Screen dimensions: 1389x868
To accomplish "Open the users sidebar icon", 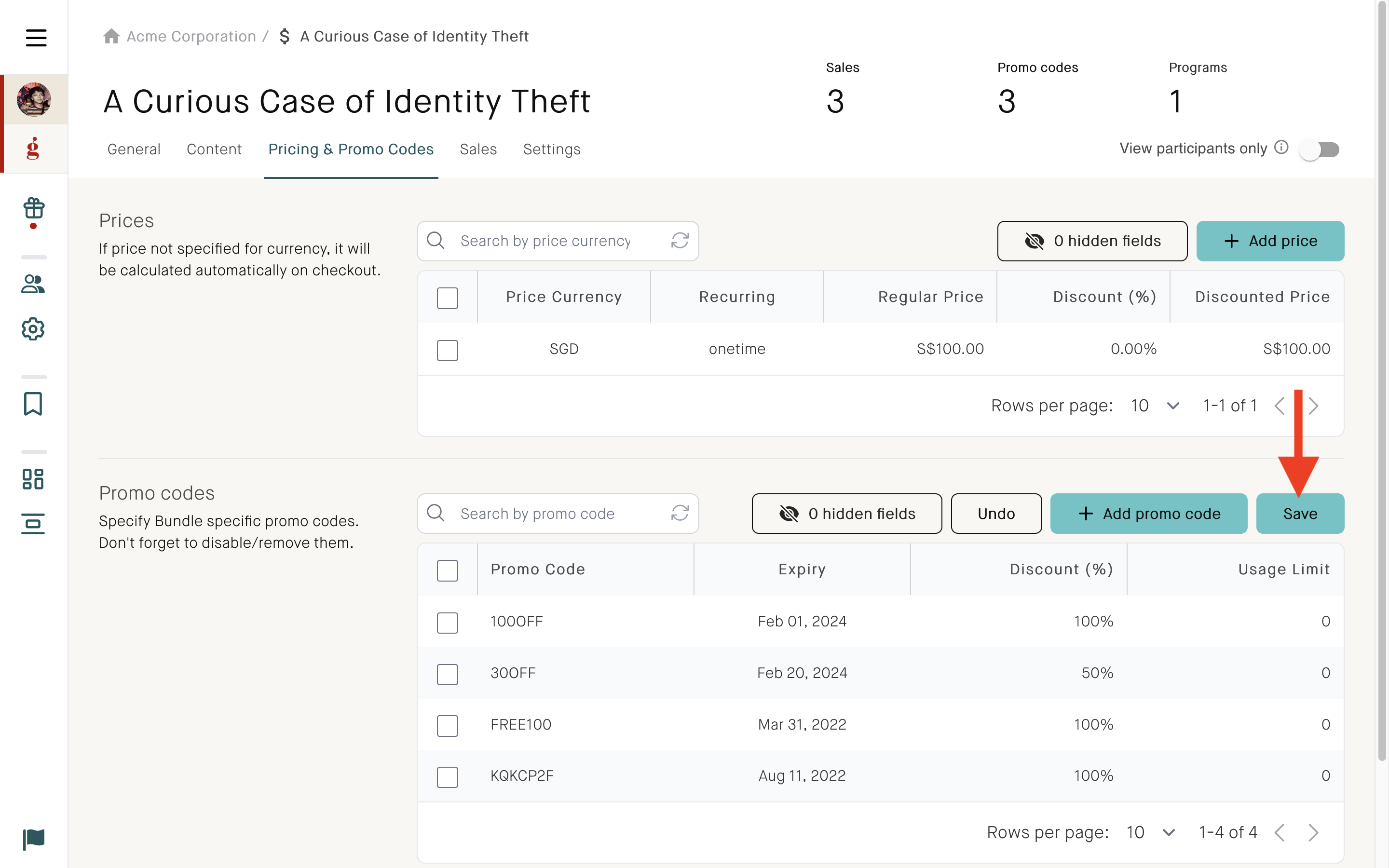I will coord(33,284).
